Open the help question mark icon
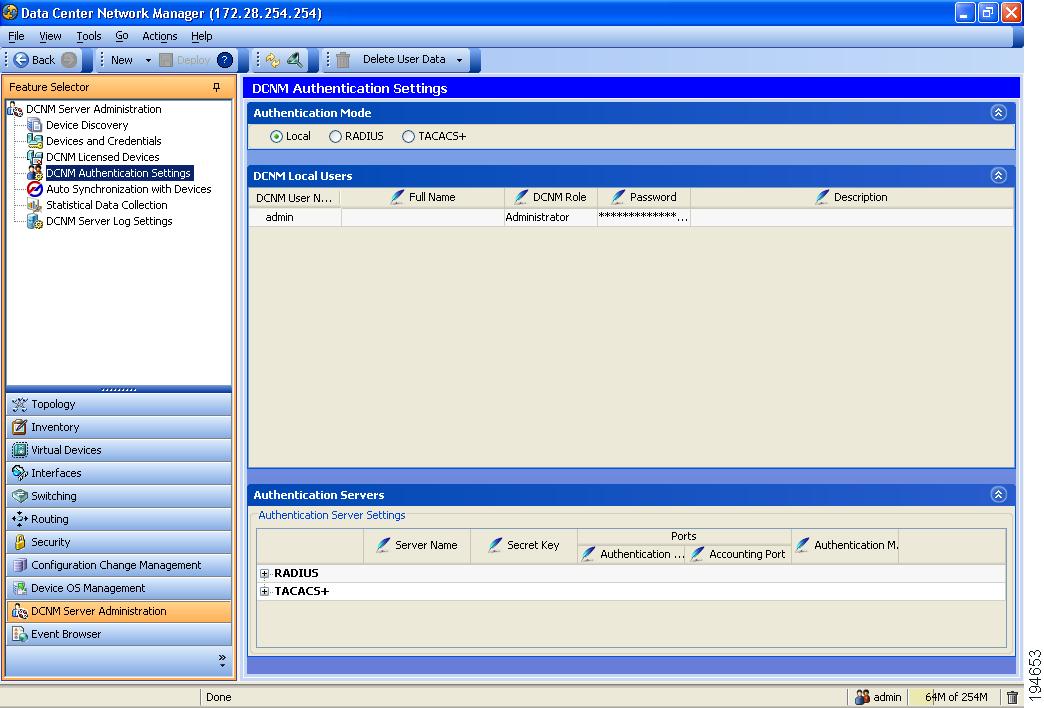This screenshot has width=1044, height=708. tap(225, 60)
